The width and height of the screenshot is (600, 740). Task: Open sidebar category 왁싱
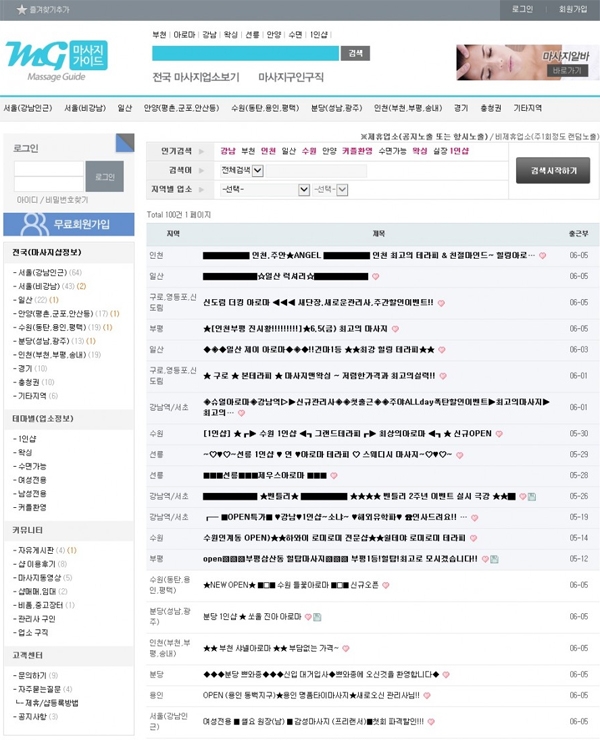coord(25,453)
